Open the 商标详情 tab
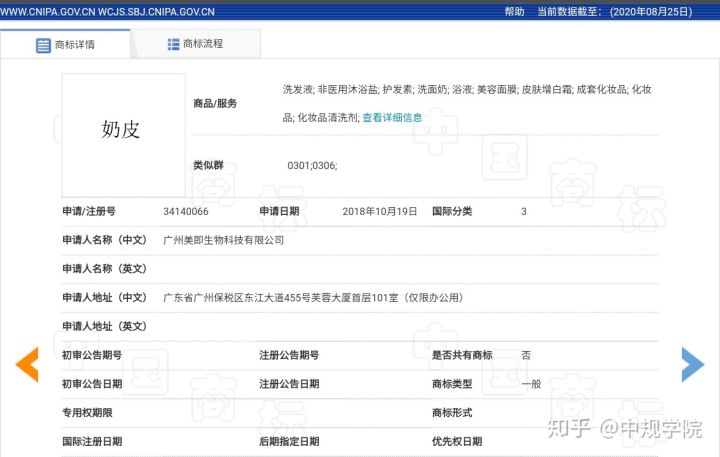 pyautogui.click(x=65, y=45)
